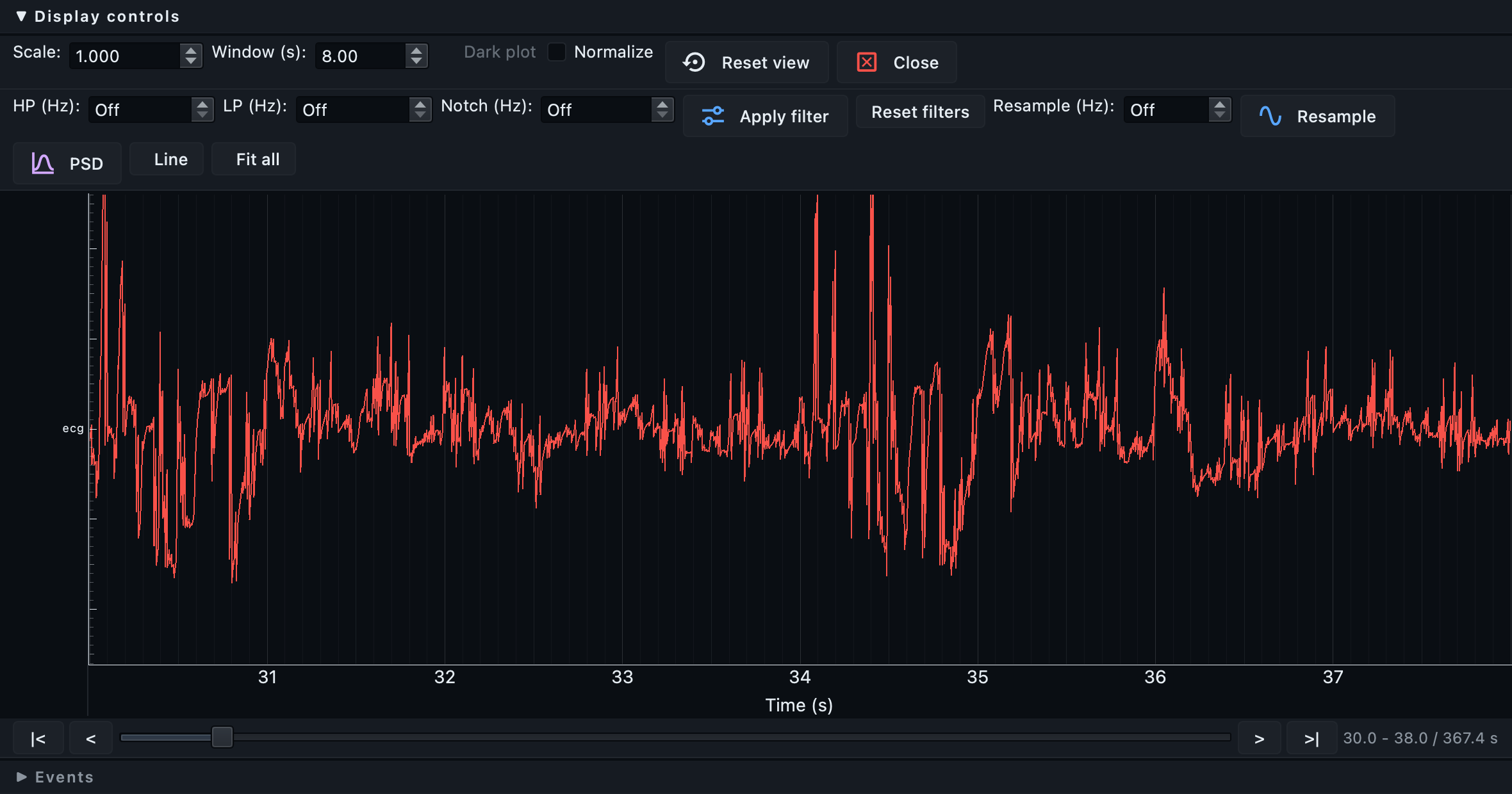1512x794 pixels.
Task: Increase the Window seconds stepper
Action: point(416,50)
